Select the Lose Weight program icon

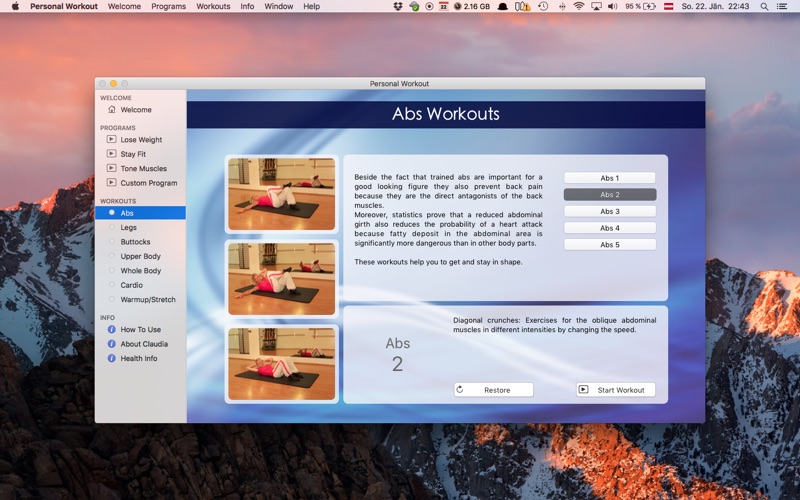click(111, 139)
